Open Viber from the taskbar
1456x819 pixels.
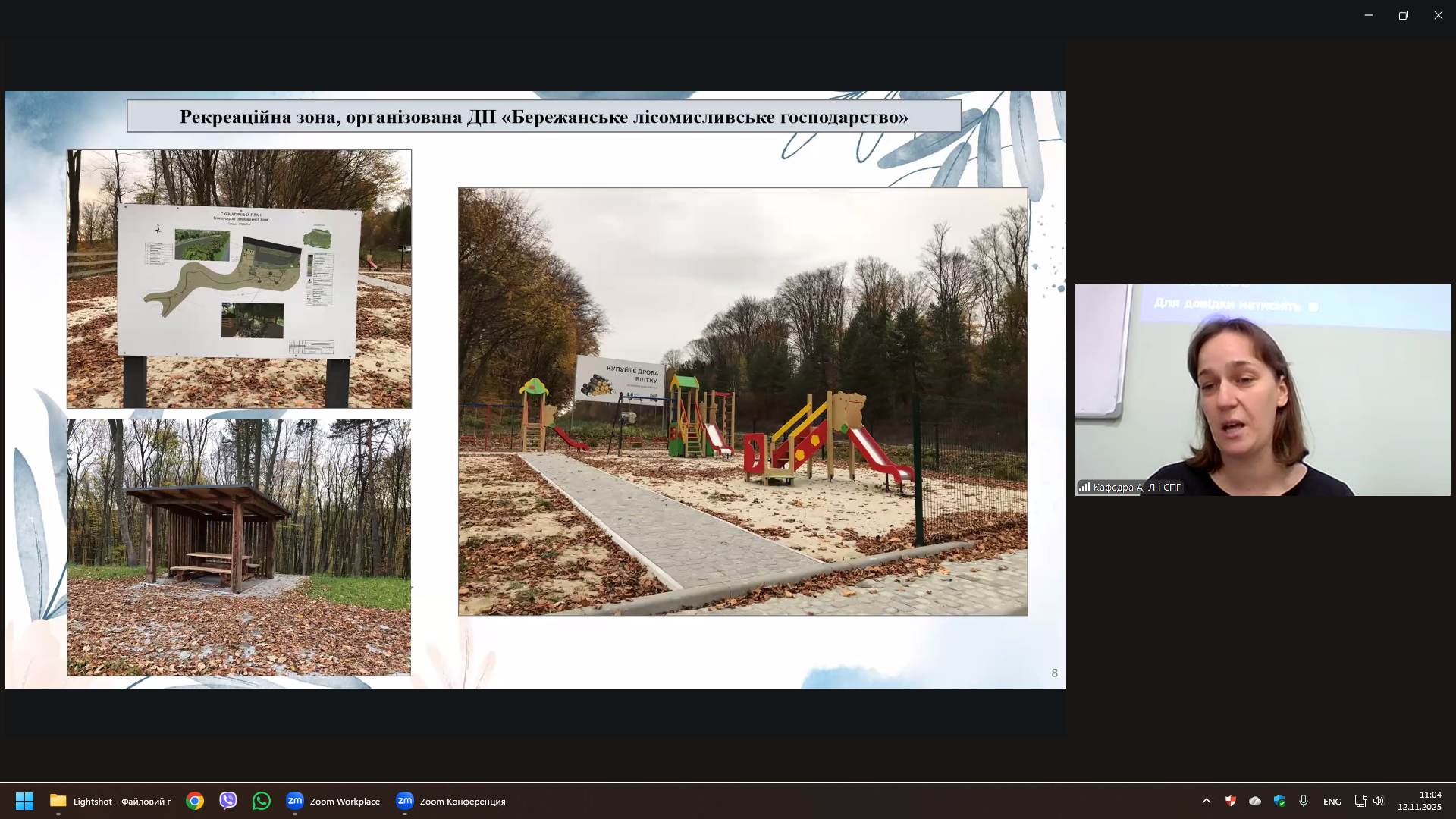point(228,801)
